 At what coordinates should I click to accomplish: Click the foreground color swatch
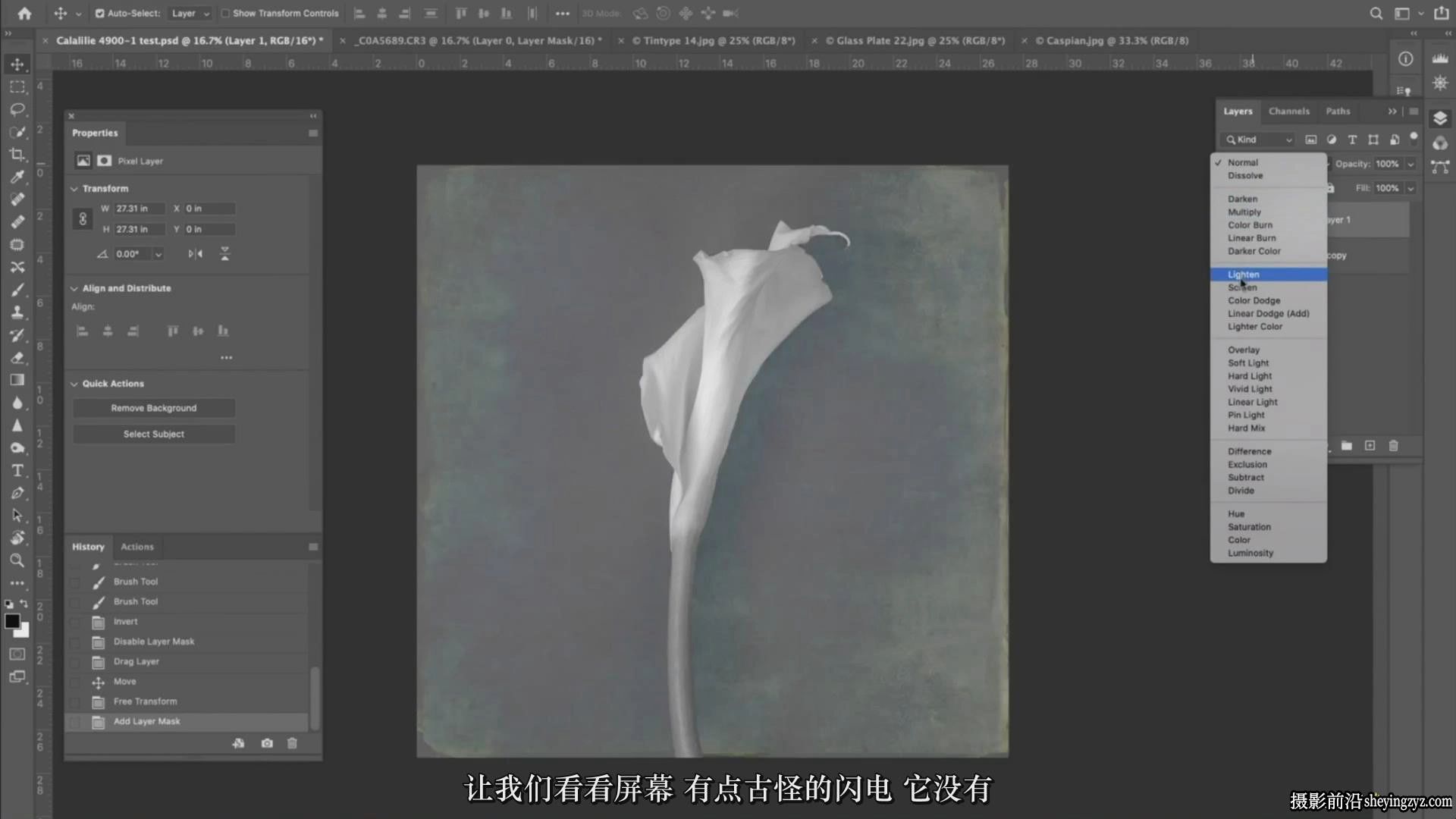[12, 621]
